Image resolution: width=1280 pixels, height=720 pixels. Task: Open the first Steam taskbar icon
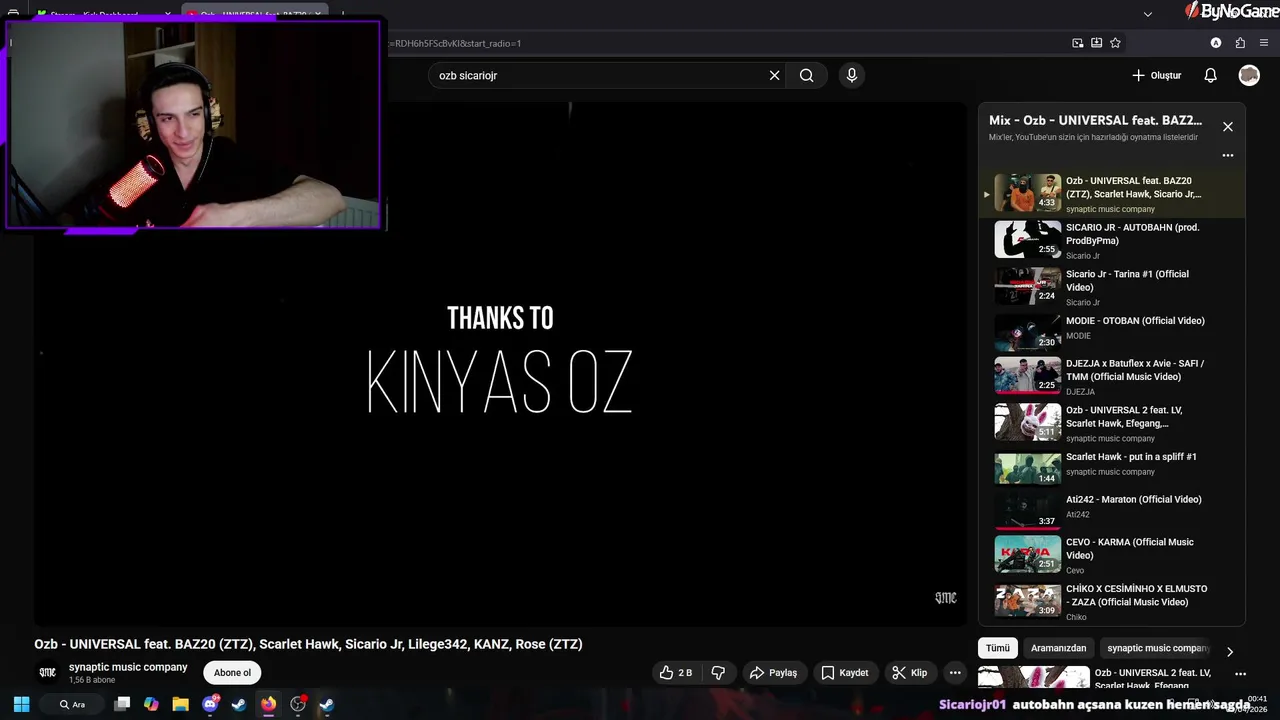[x=239, y=704]
